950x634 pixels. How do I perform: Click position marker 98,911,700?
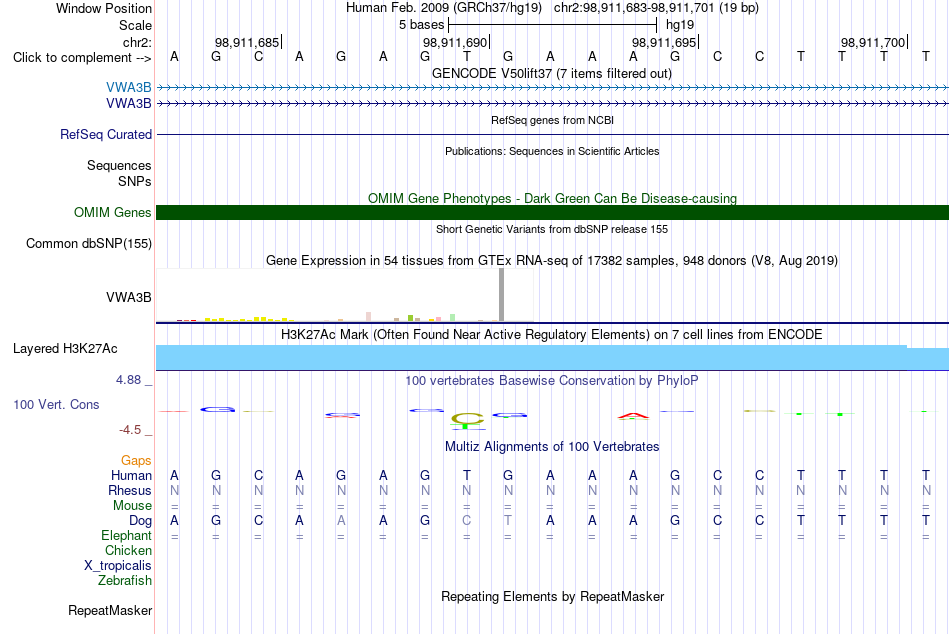[x=873, y=42]
